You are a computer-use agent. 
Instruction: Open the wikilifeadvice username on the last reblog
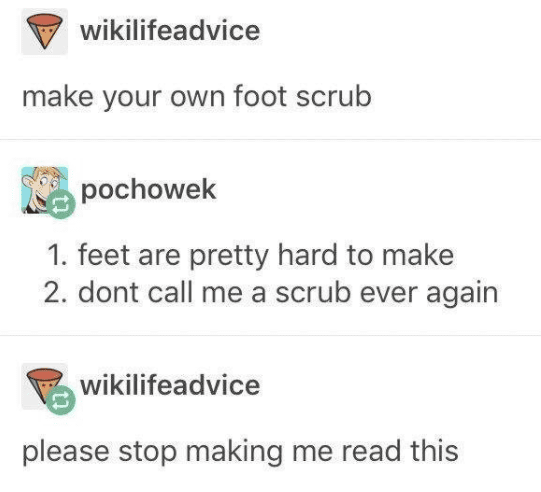click(170, 385)
